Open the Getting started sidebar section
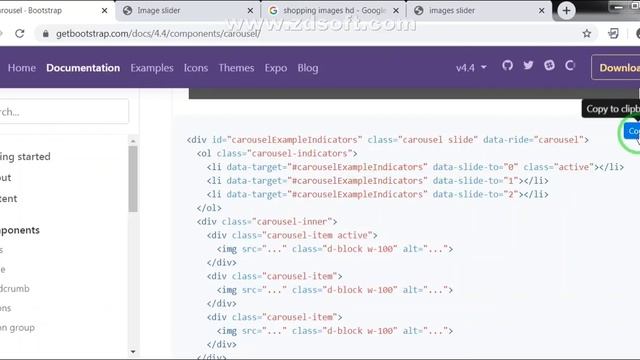 [x=25, y=157]
